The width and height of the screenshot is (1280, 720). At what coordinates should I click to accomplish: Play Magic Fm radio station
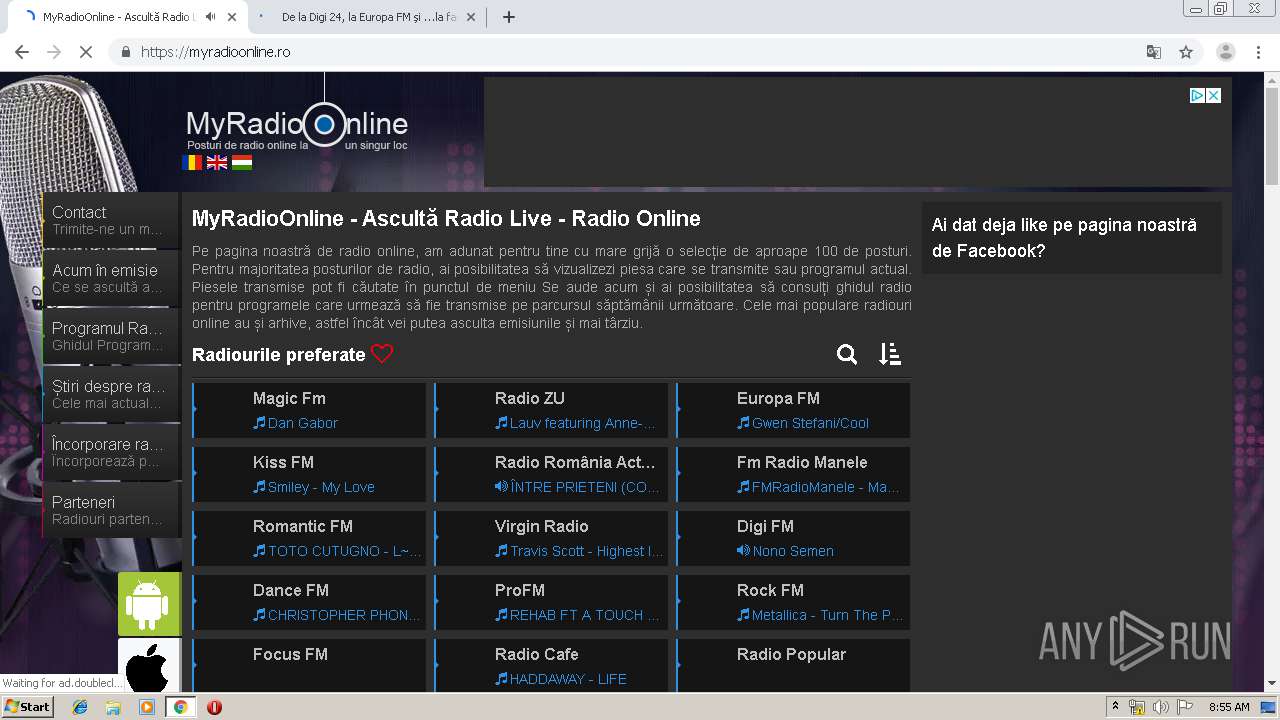[x=309, y=410]
